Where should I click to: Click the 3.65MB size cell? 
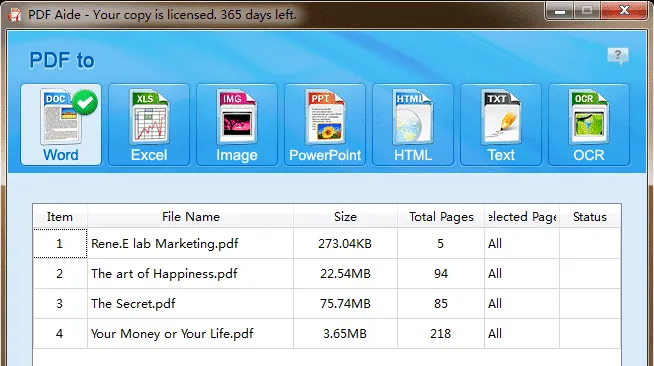coord(345,333)
